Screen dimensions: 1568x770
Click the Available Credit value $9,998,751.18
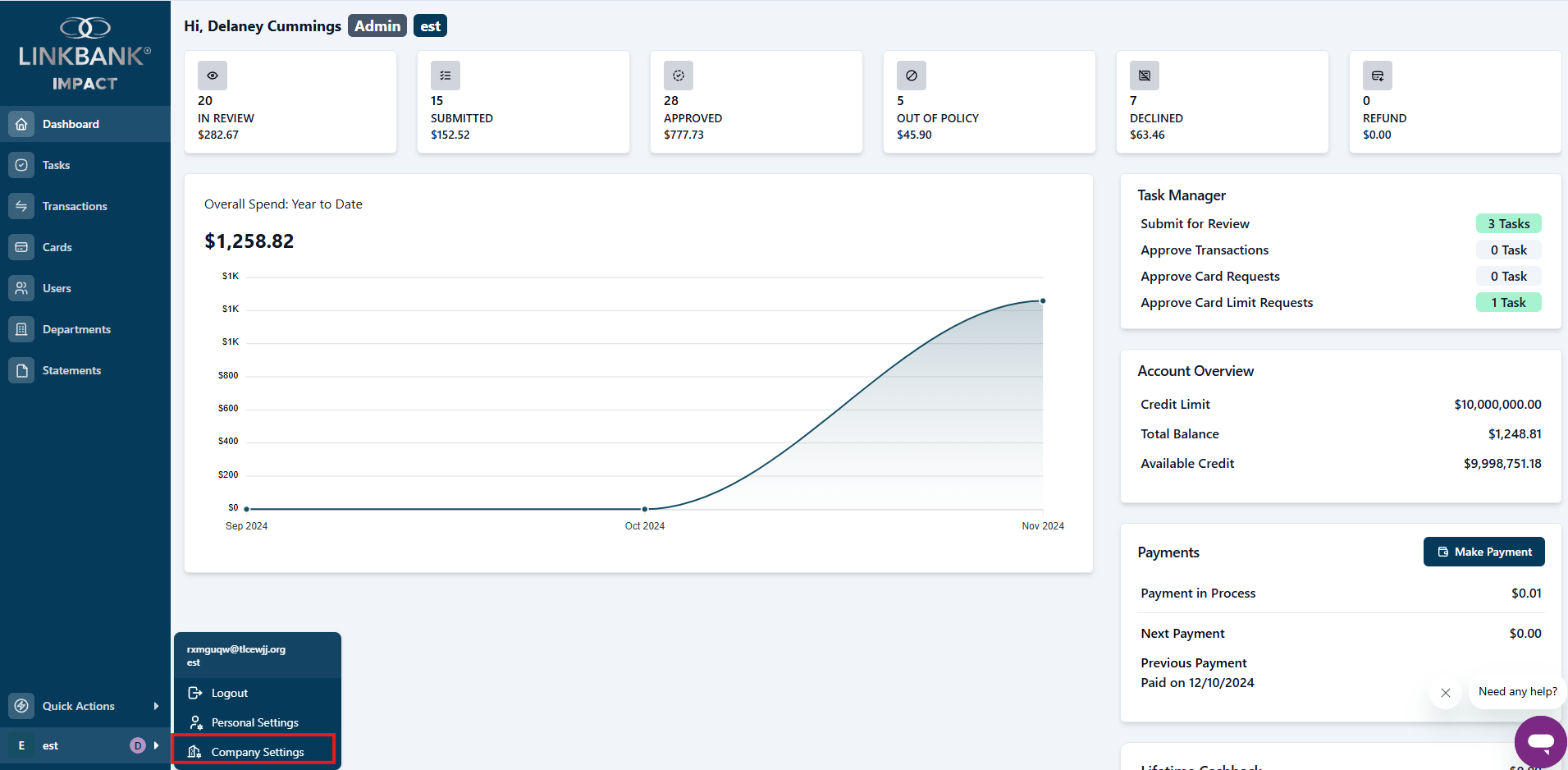point(1502,463)
